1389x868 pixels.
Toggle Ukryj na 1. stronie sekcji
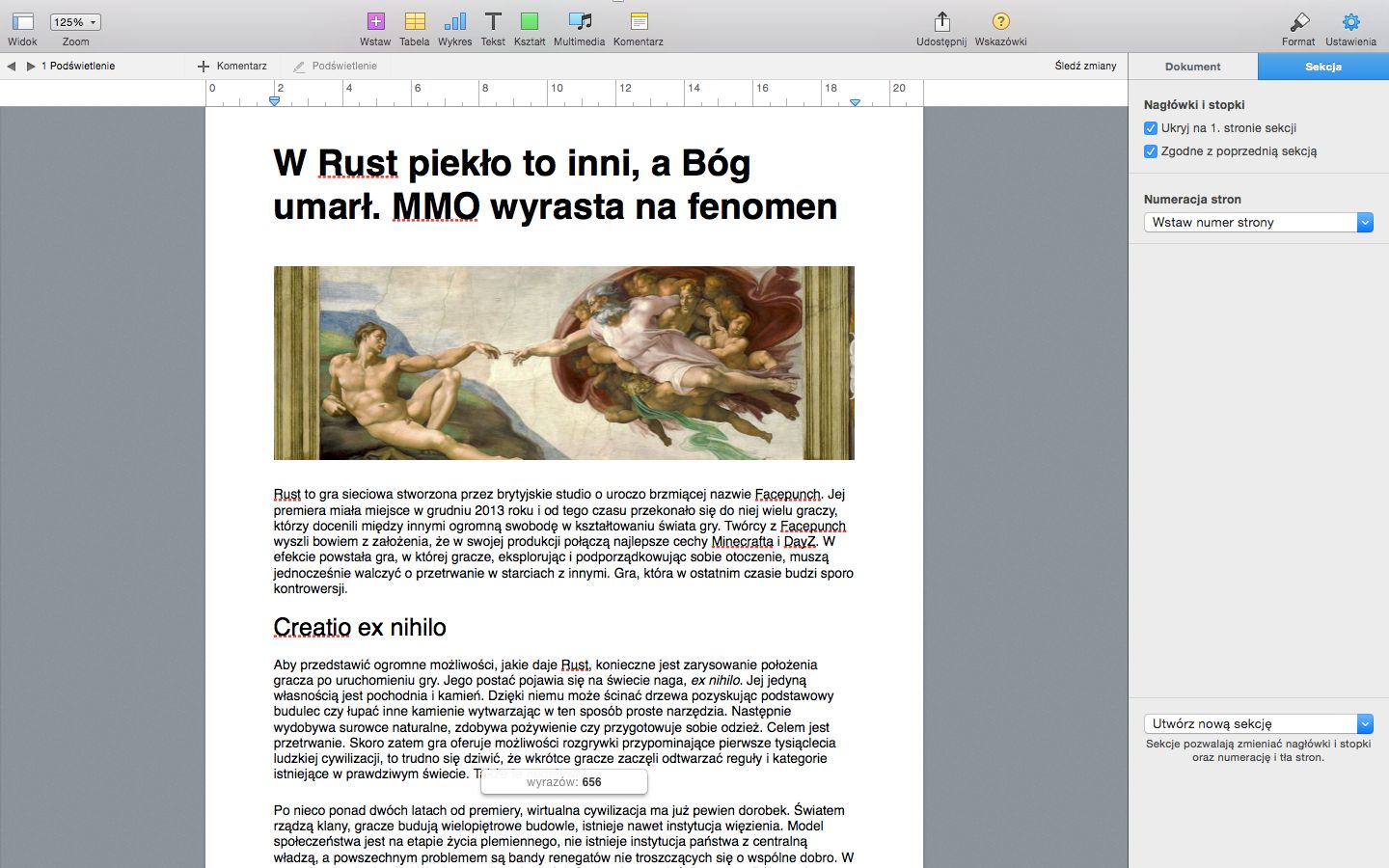point(1151,128)
